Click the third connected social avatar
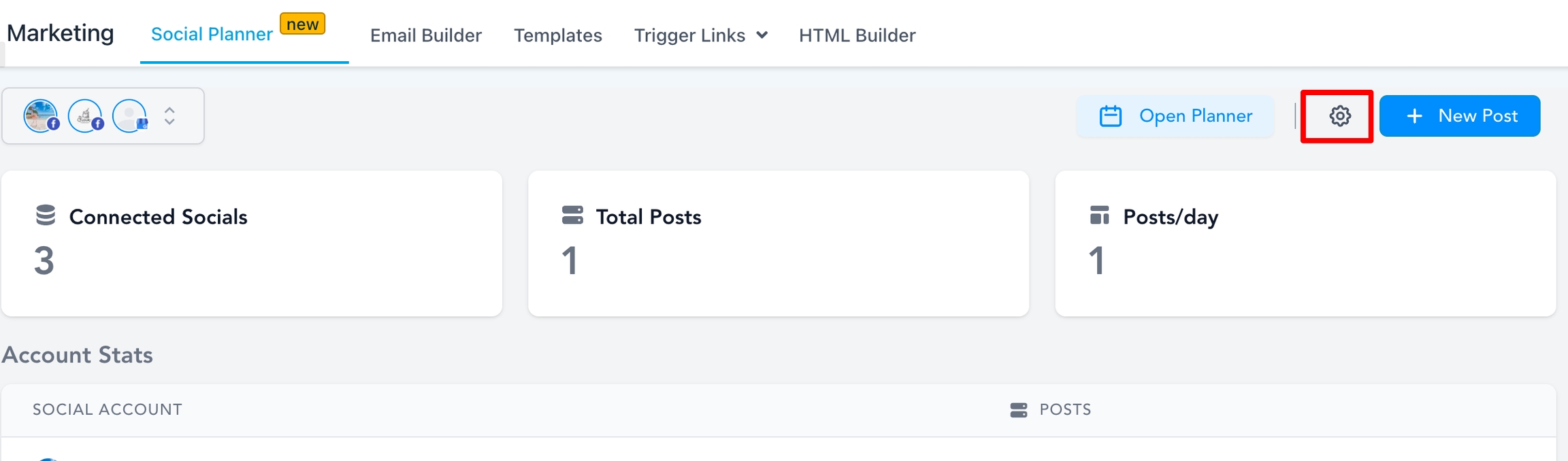This screenshot has width=1568, height=461. coord(129,116)
